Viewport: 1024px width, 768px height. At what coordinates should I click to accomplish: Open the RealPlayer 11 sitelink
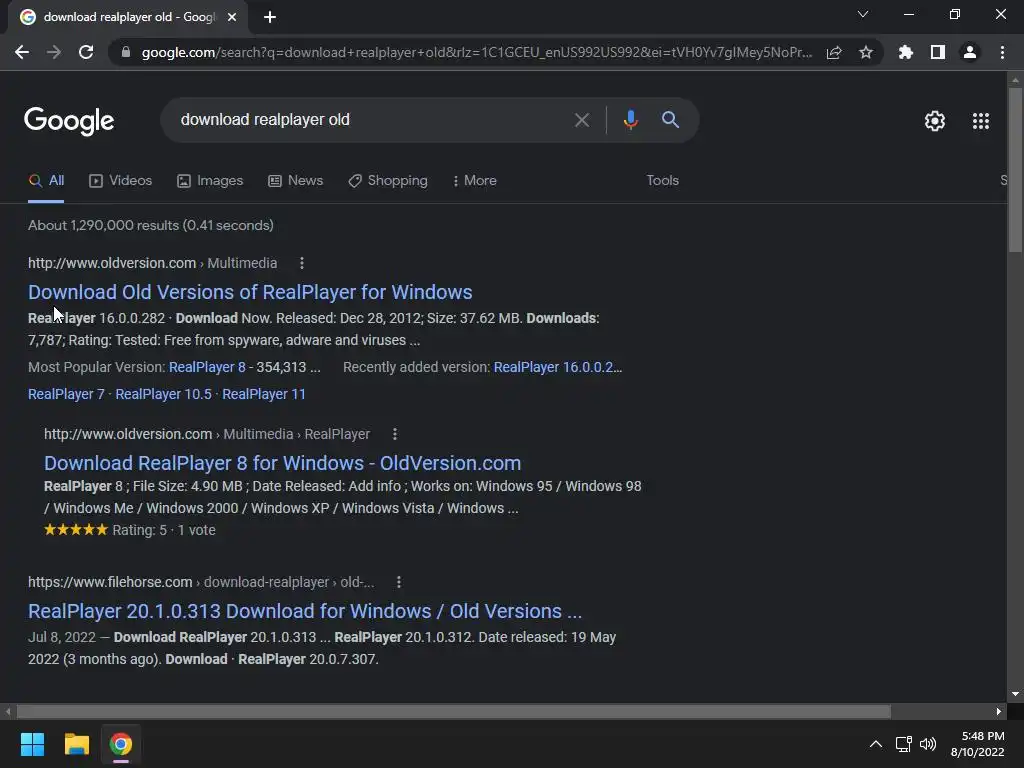(x=264, y=394)
